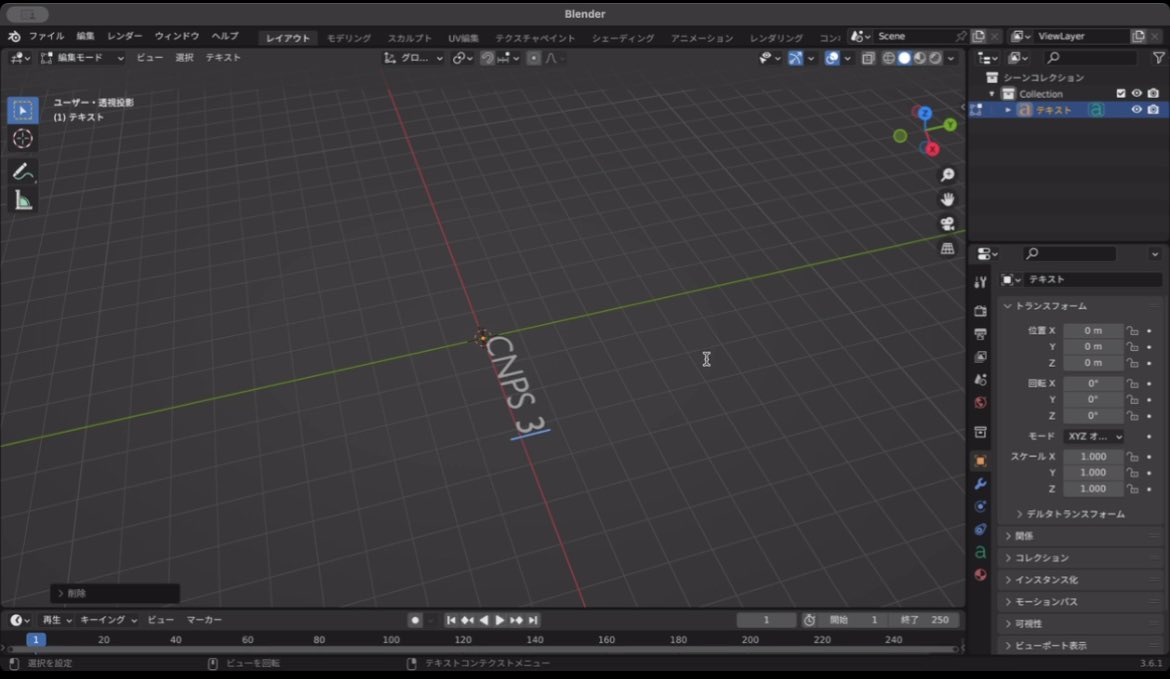
Task: Open the Material properties sphere tab
Action: (980, 575)
